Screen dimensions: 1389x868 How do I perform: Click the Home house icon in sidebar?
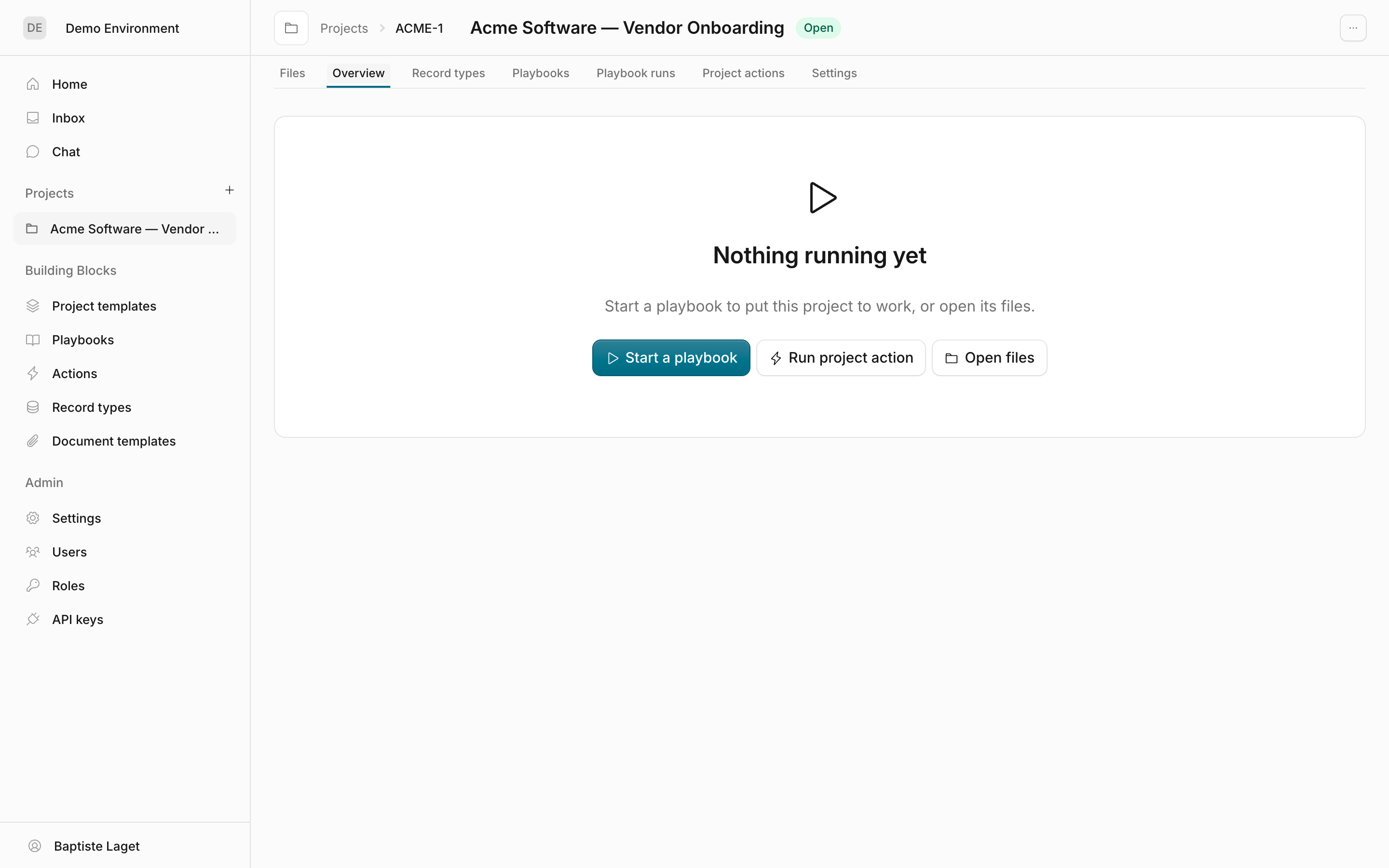[33, 84]
